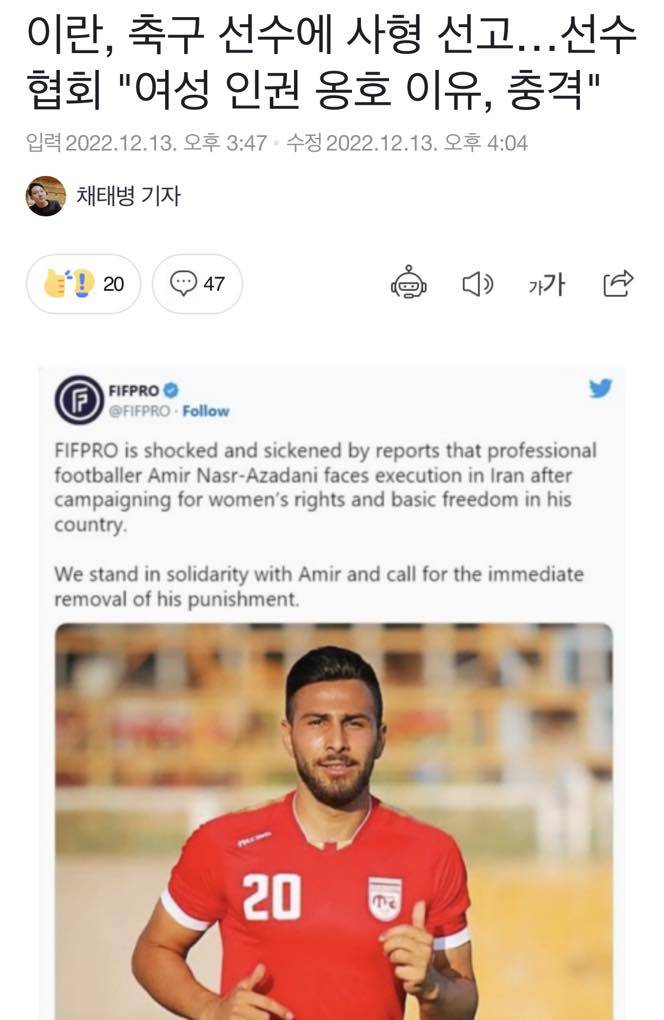Click the Twitter bird logo

pos(600,388)
